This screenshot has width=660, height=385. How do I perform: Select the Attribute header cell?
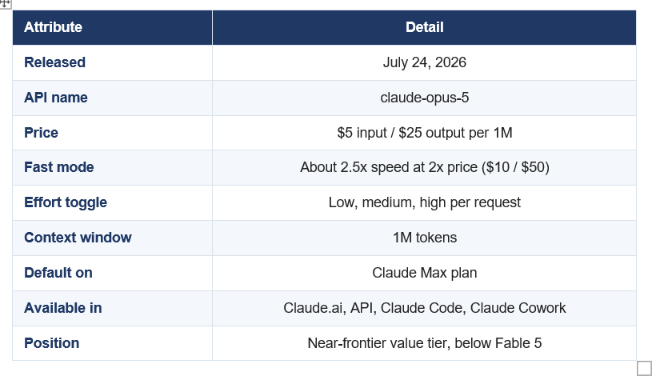tap(112, 27)
